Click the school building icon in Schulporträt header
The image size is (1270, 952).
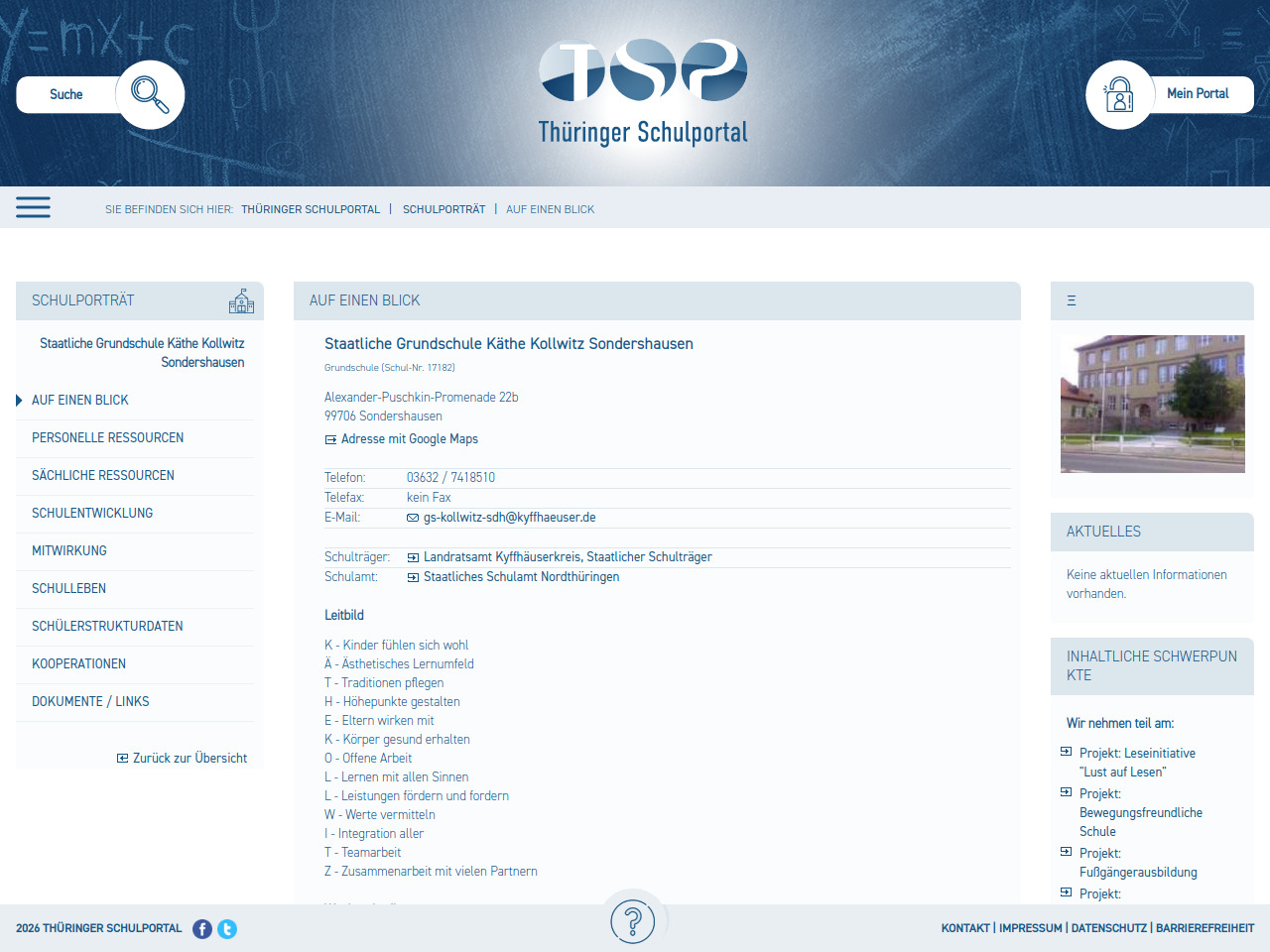tap(241, 301)
